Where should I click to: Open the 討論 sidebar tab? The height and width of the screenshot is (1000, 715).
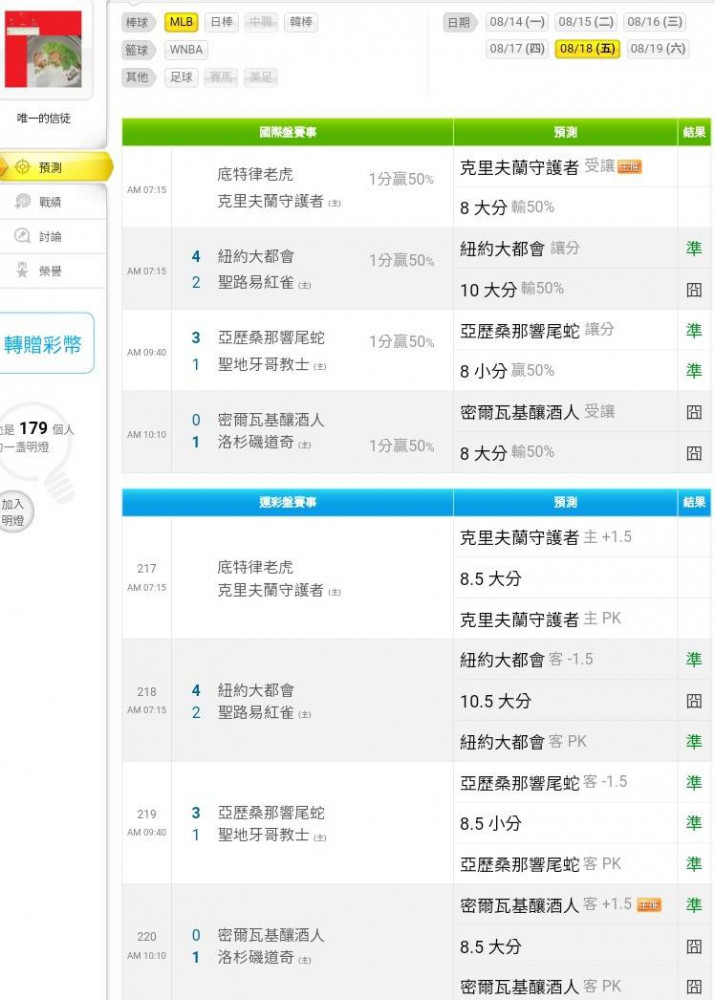coord(53,236)
